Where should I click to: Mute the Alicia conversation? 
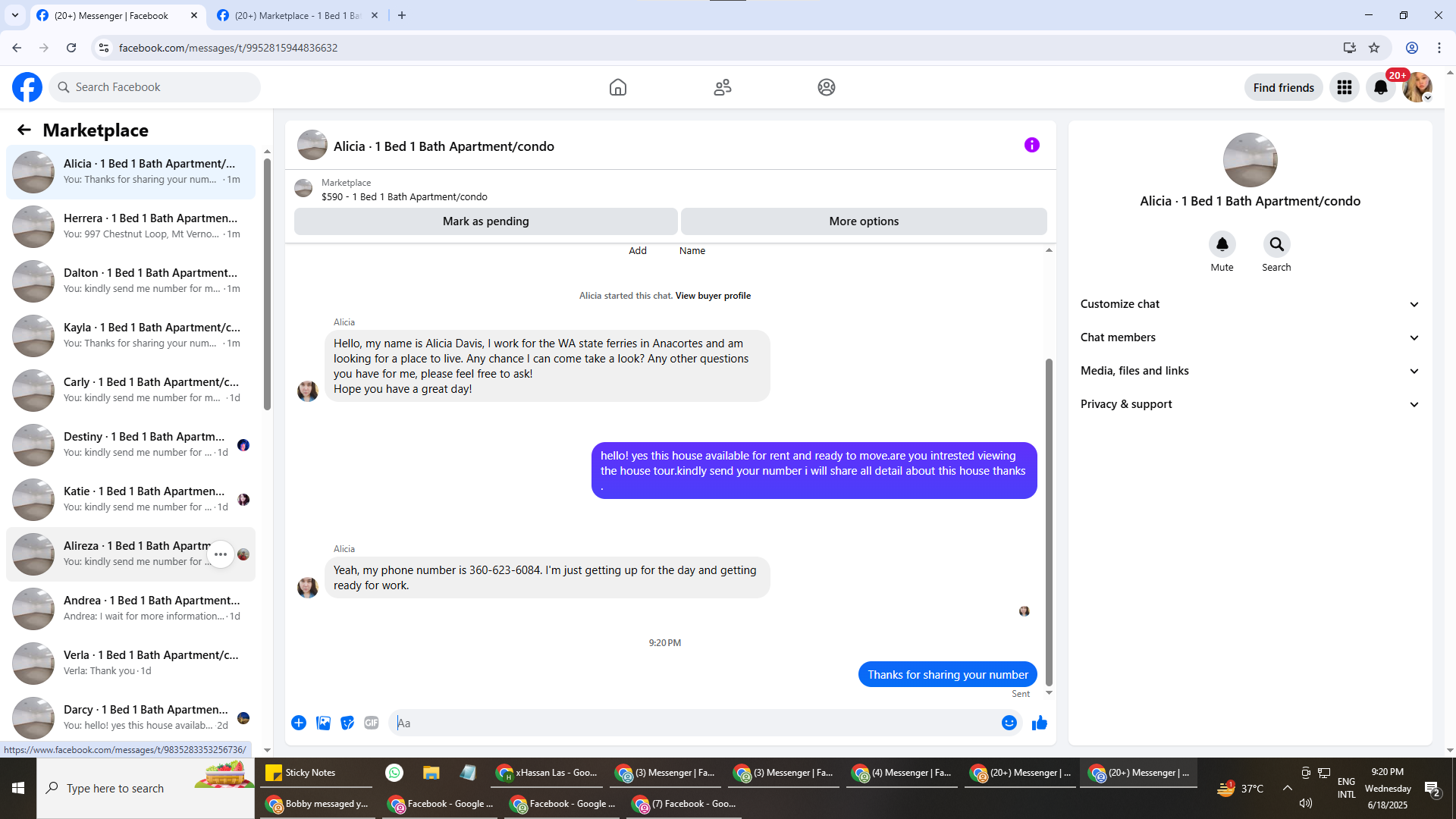(x=1222, y=244)
